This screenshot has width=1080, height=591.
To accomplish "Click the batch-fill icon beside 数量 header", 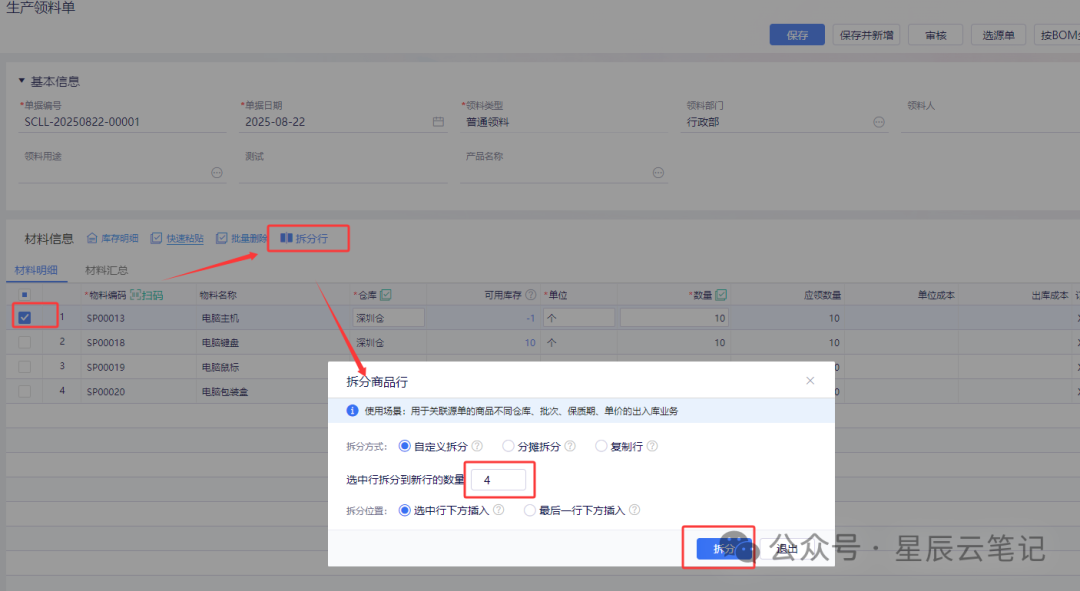I will (x=721, y=295).
